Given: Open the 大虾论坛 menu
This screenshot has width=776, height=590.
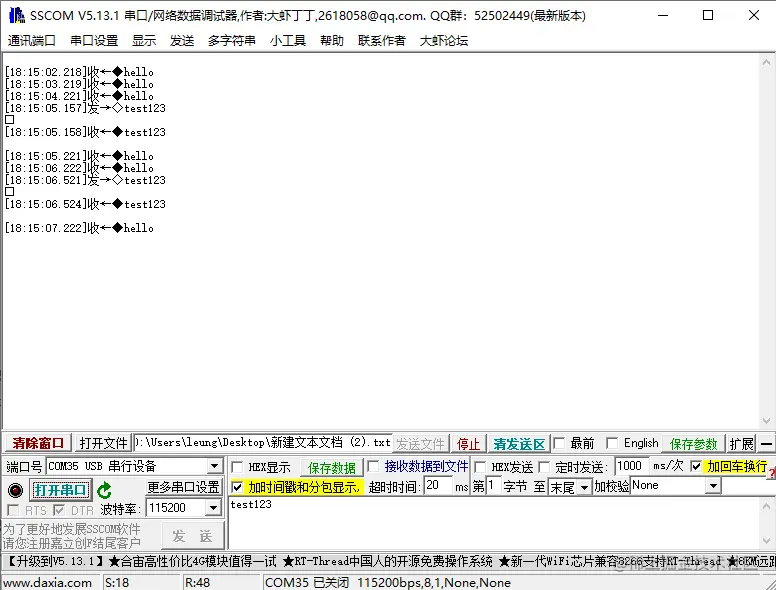Looking at the screenshot, I should [443, 41].
